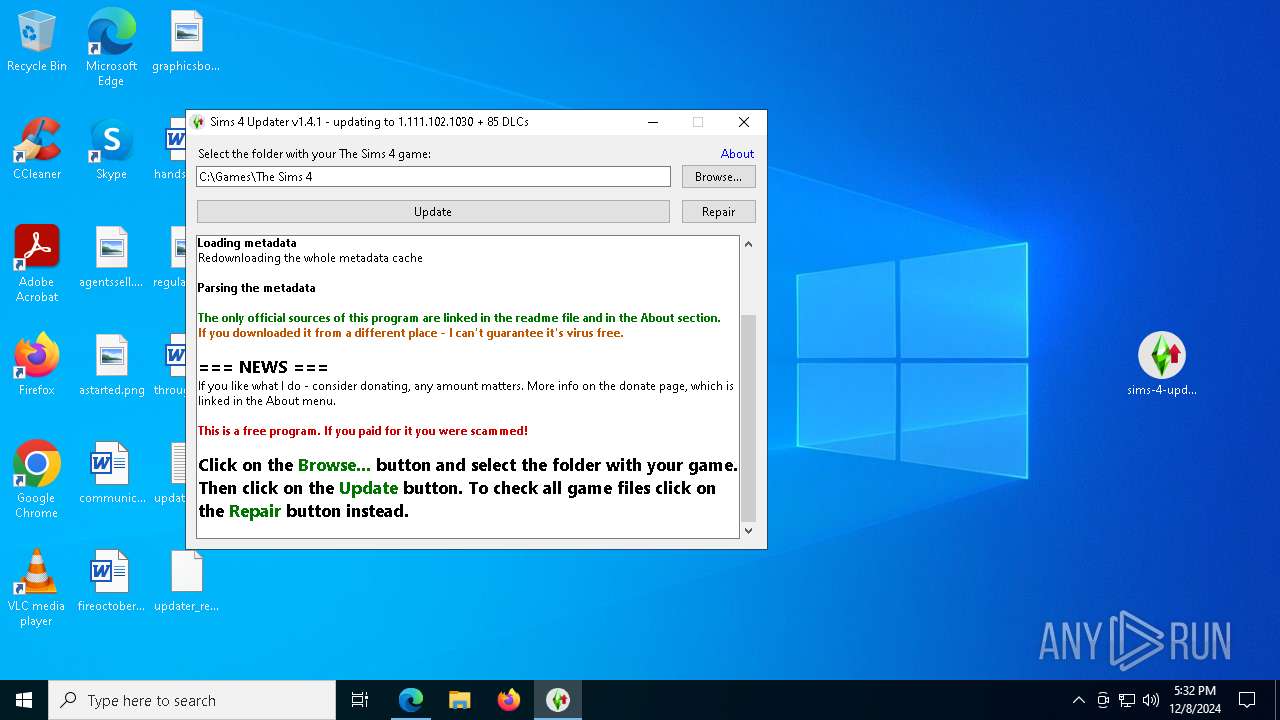Select fireoctober... Word document on desktop

point(111,582)
